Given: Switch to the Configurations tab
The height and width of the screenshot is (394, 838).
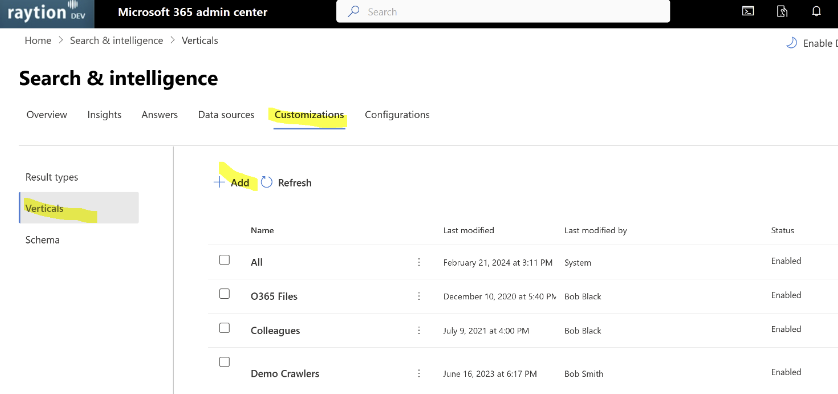Looking at the screenshot, I should [397, 114].
